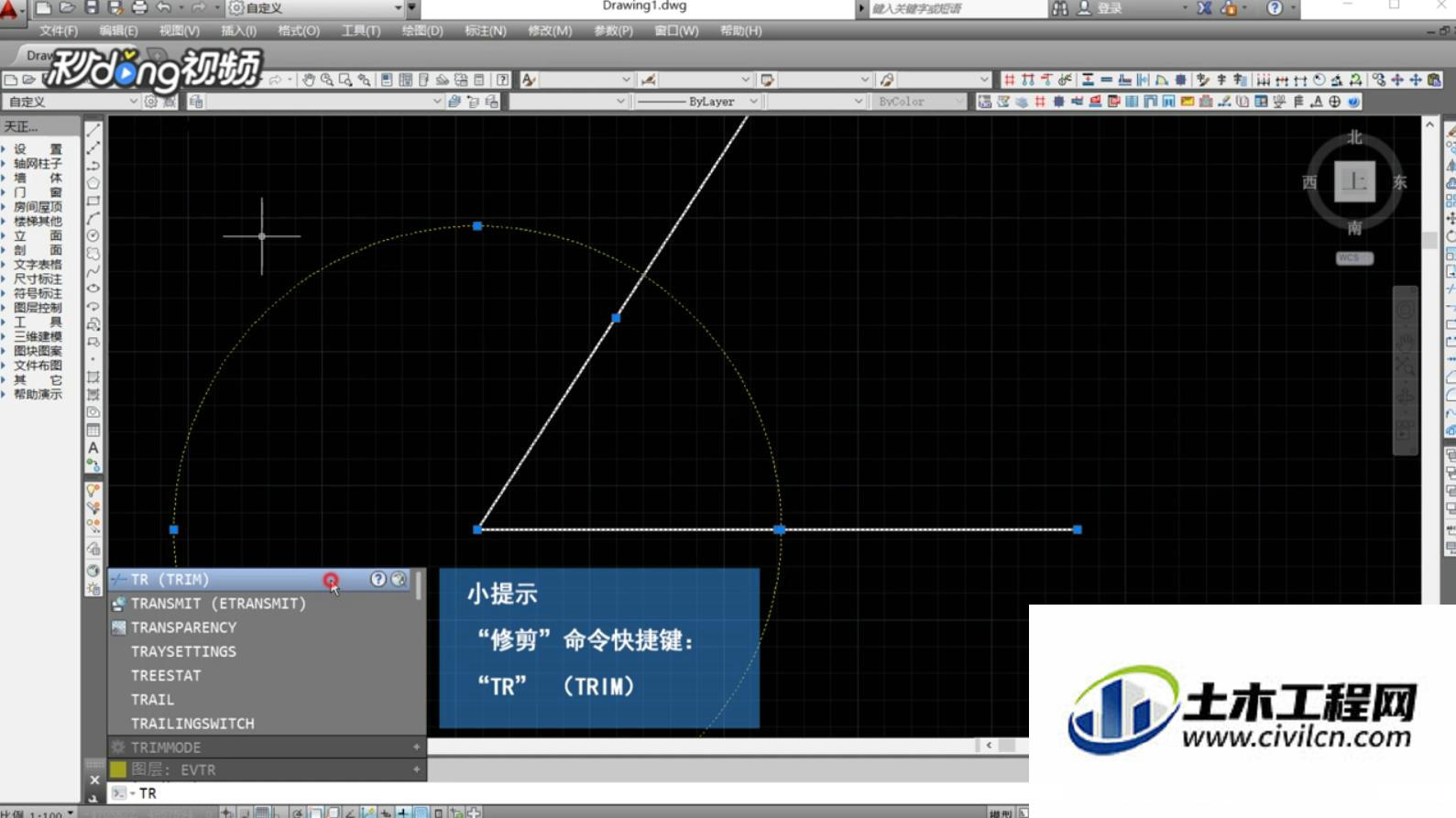Click the horizontal scrollbar left arrow
This screenshot has width=1456, height=818.
click(x=989, y=746)
